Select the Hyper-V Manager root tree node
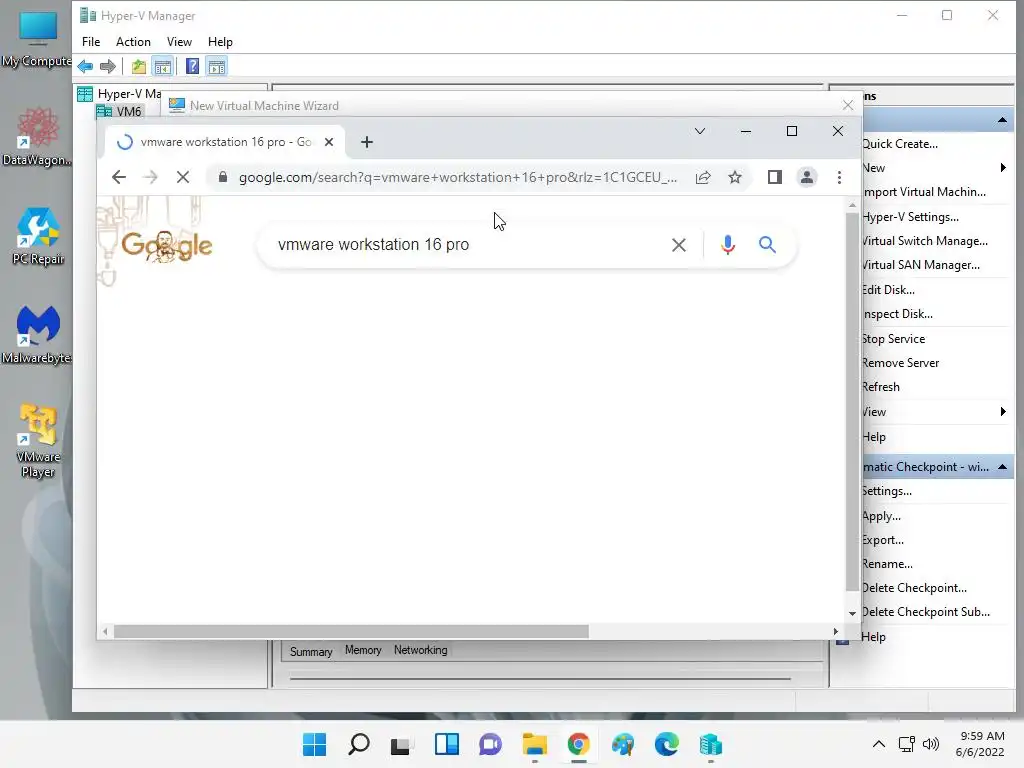Viewport: 1024px width, 768px height. [x=129, y=94]
